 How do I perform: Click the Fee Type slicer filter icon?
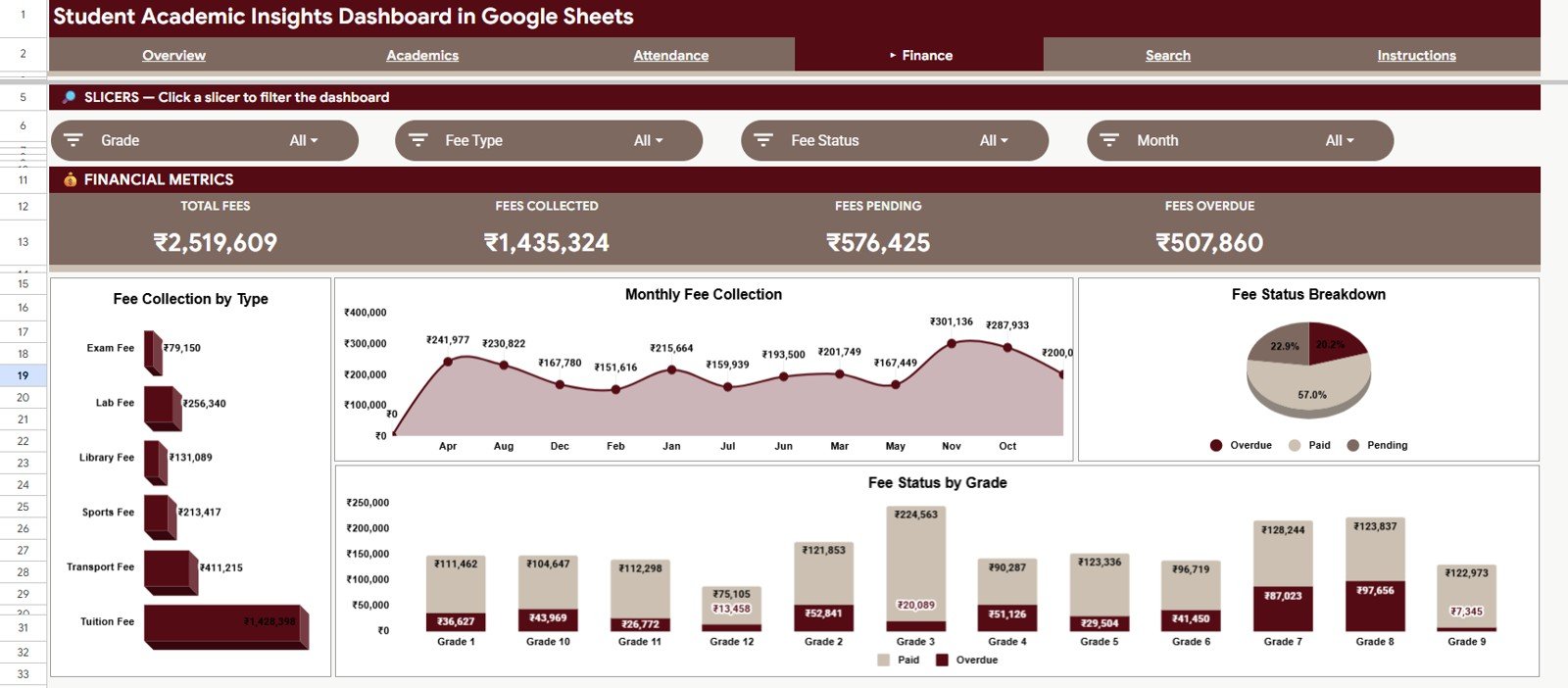coord(418,140)
